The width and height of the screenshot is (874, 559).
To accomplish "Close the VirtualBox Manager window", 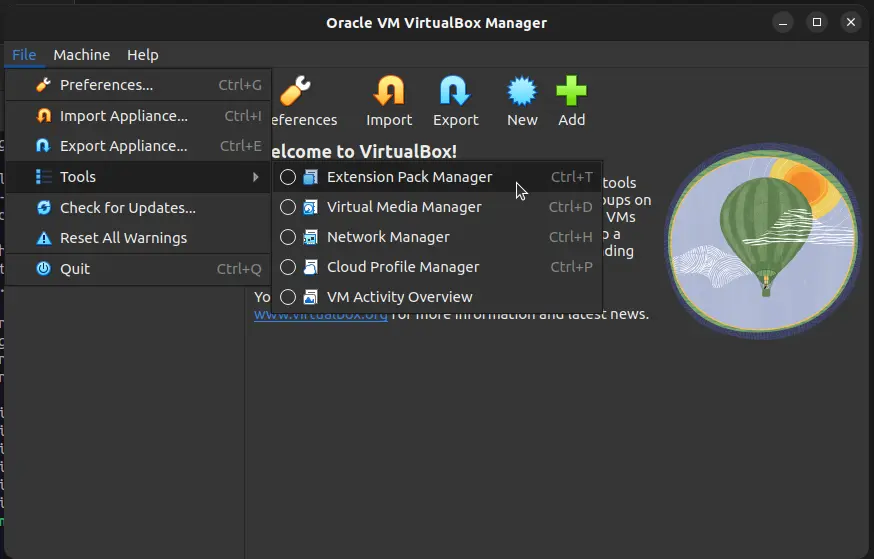I will [851, 22].
